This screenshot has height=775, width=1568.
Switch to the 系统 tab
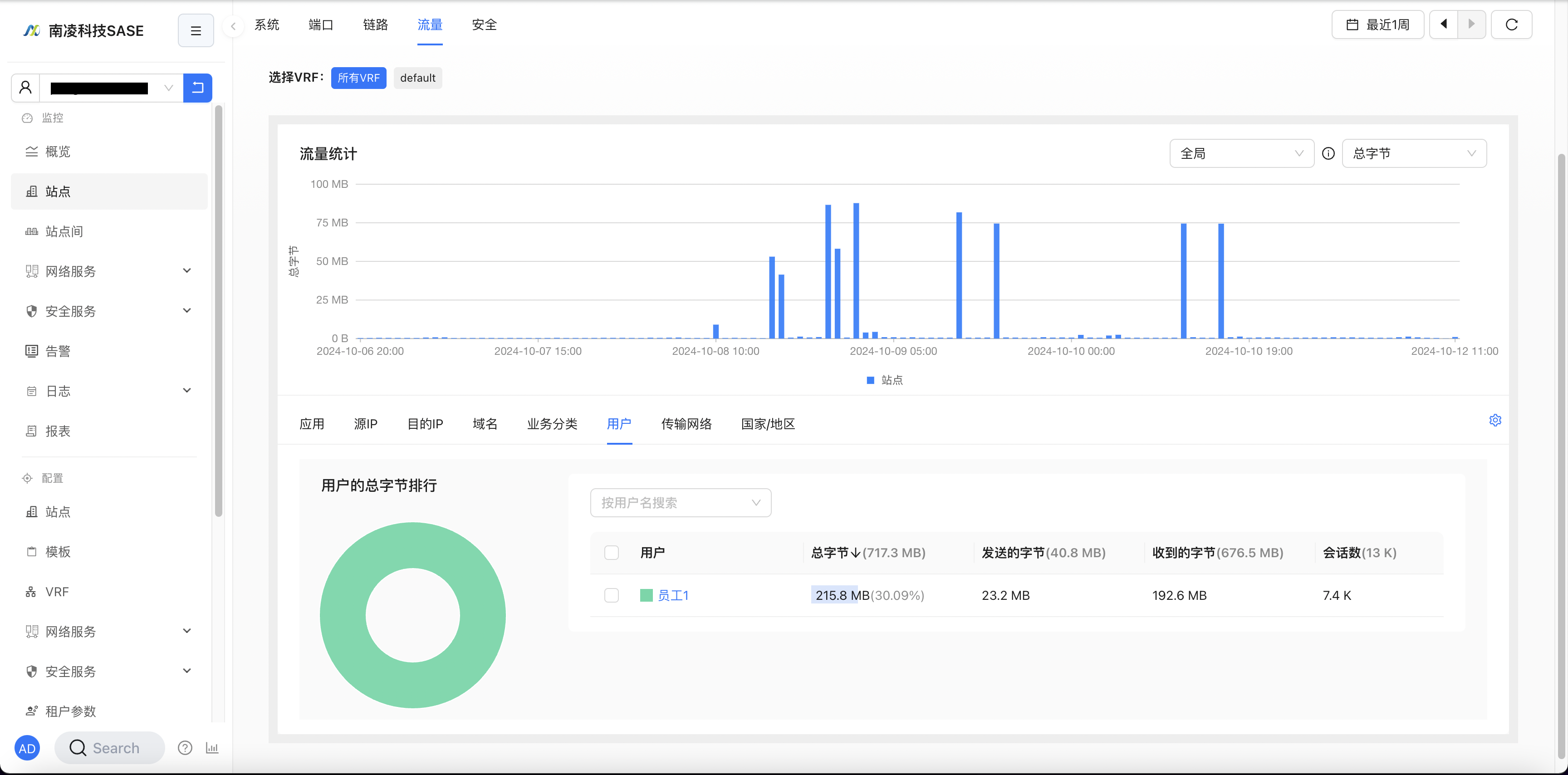267,25
